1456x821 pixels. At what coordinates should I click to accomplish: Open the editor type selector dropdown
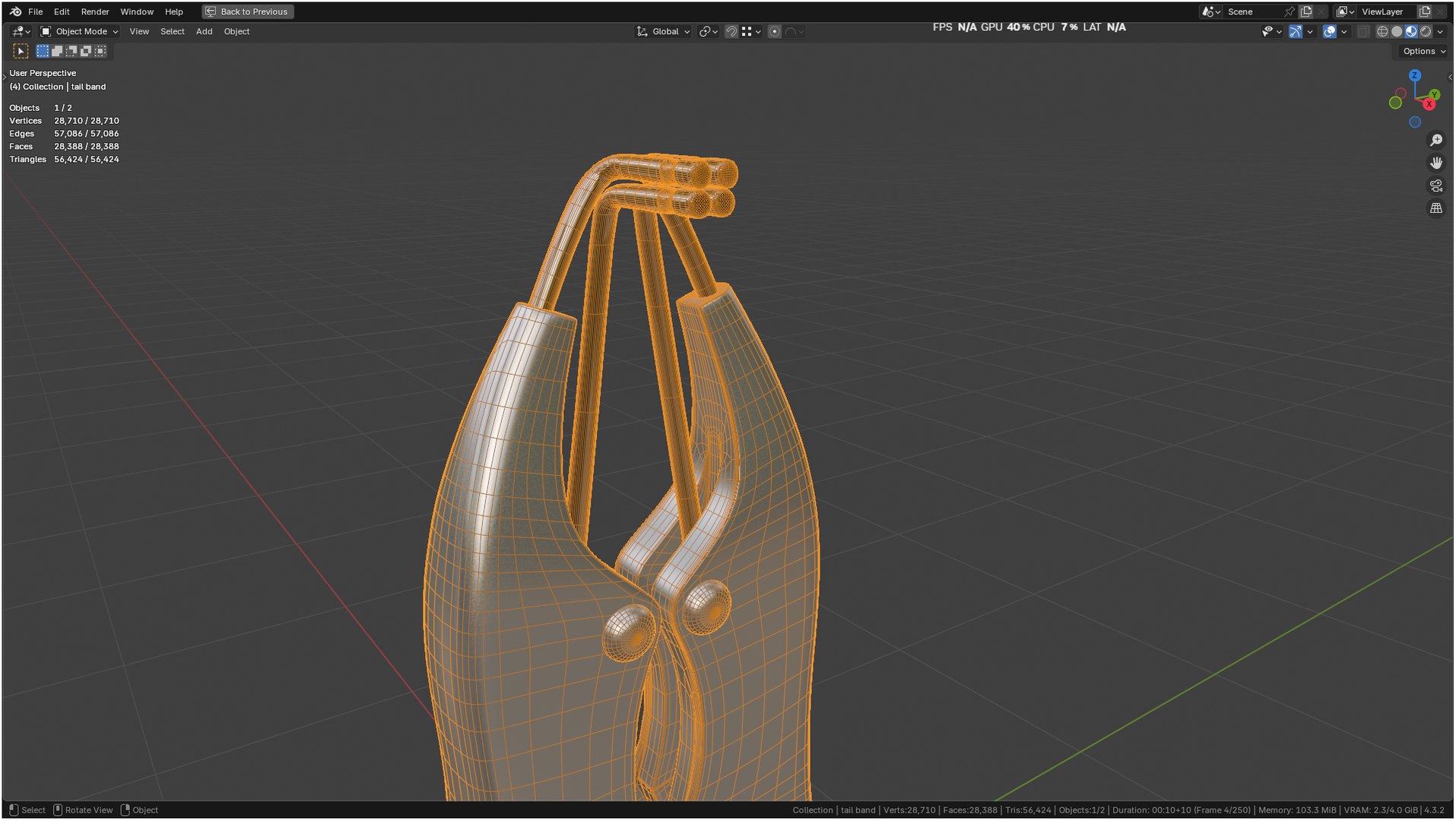click(x=21, y=31)
